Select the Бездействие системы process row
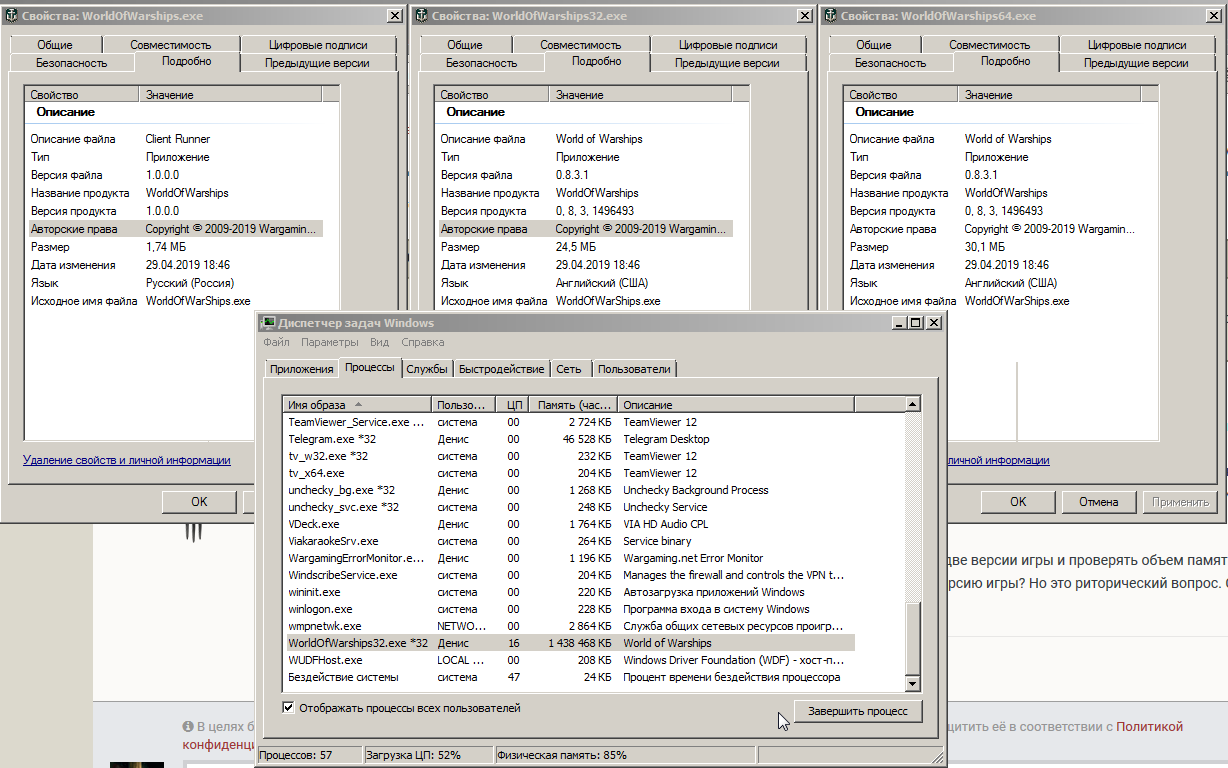This screenshot has width=1228, height=768. [x=569, y=677]
